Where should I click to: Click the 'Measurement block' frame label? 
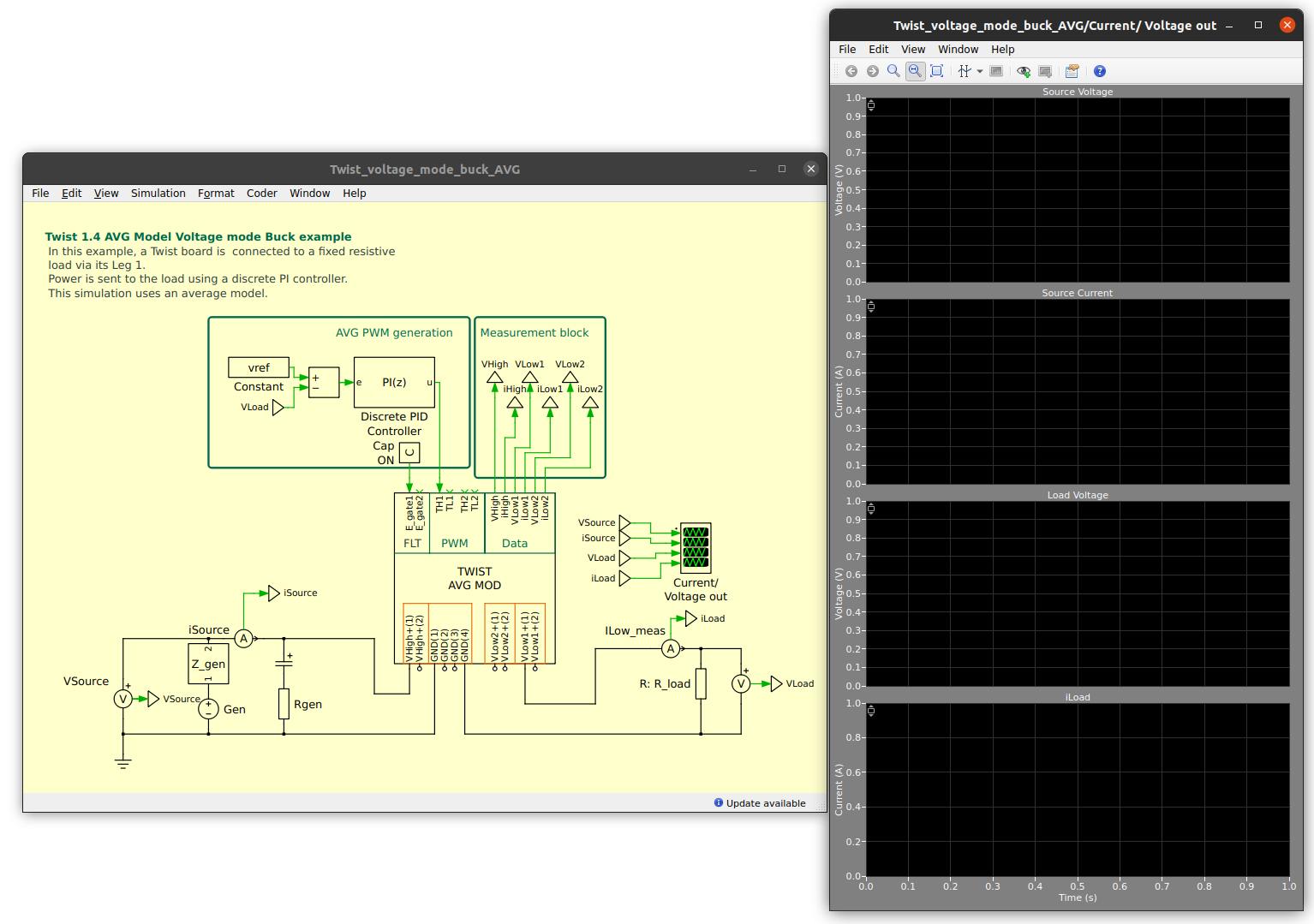point(535,332)
